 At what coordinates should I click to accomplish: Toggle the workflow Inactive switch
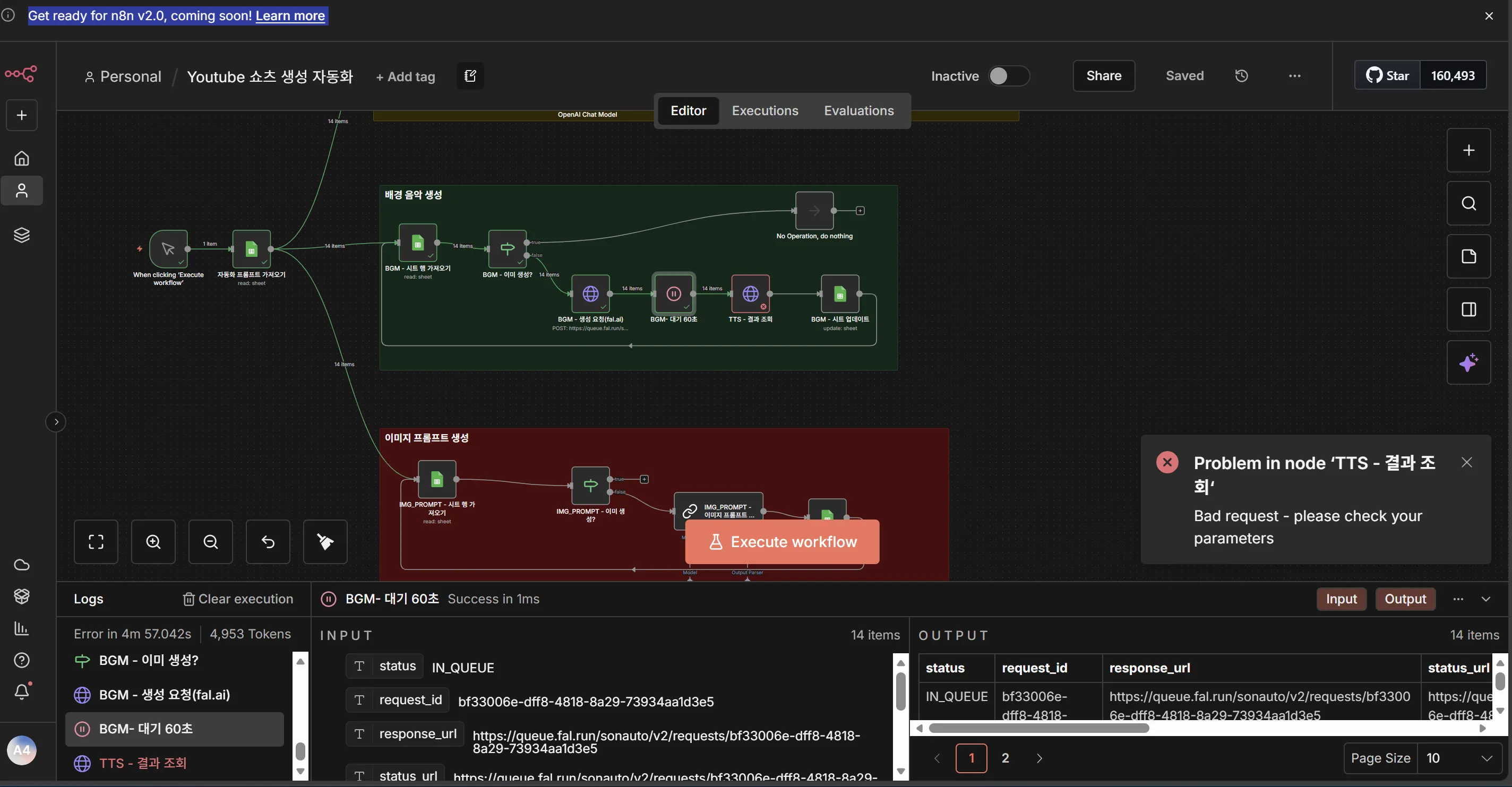[1008, 76]
